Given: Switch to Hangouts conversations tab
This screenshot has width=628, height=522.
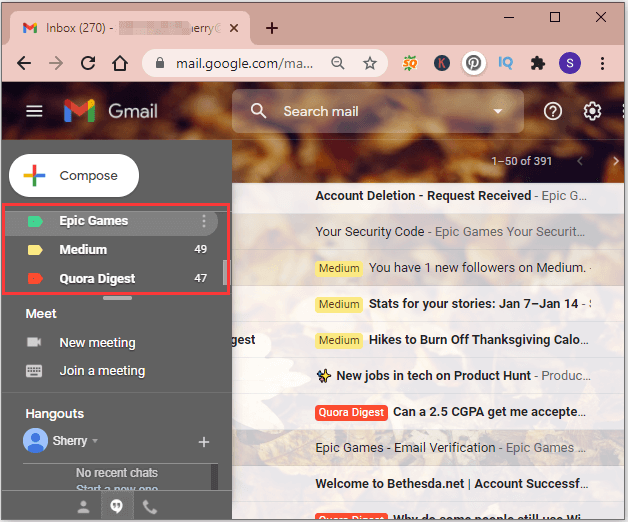Looking at the screenshot, I should pos(117,506).
